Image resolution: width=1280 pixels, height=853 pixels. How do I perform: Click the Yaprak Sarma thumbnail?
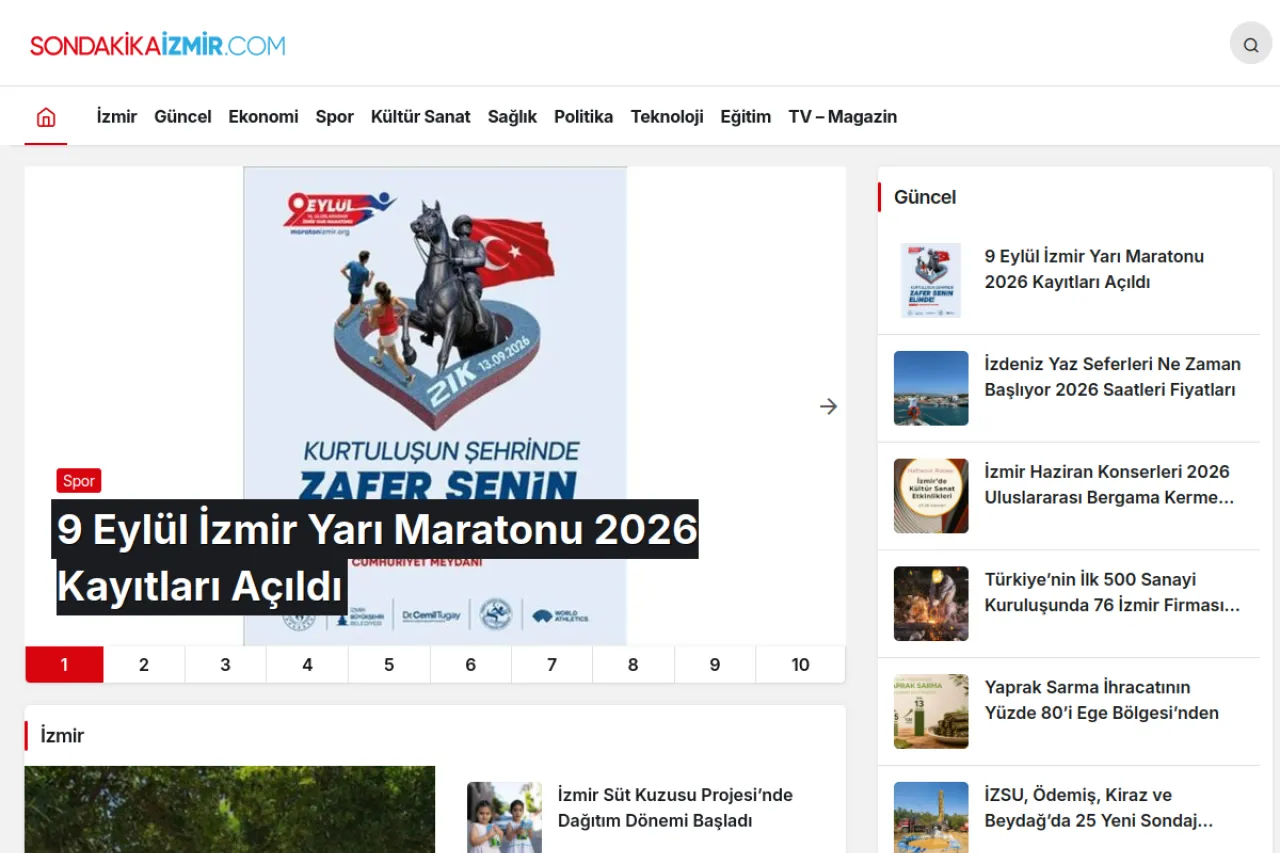(931, 712)
